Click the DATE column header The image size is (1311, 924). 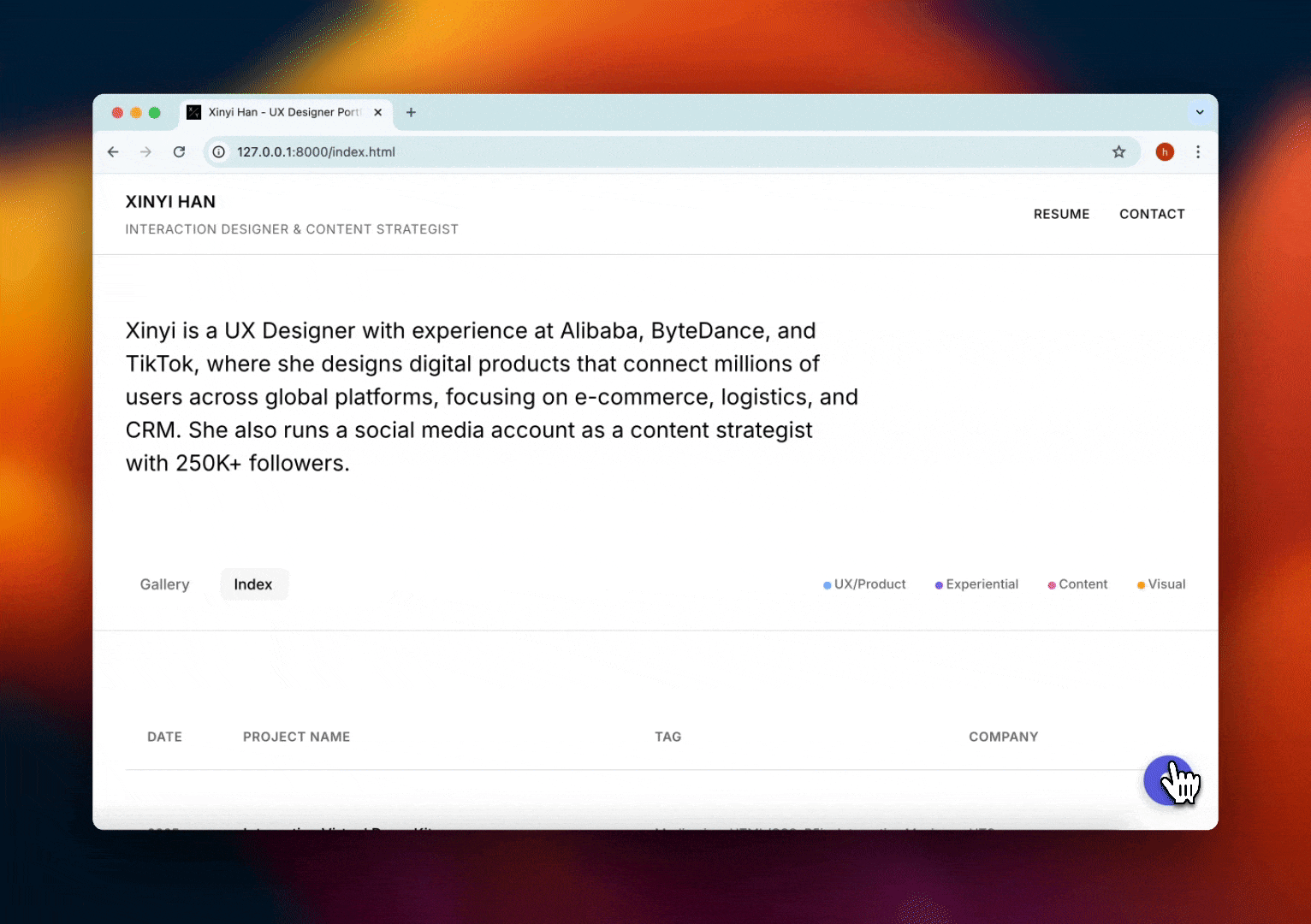(x=164, y=737)
